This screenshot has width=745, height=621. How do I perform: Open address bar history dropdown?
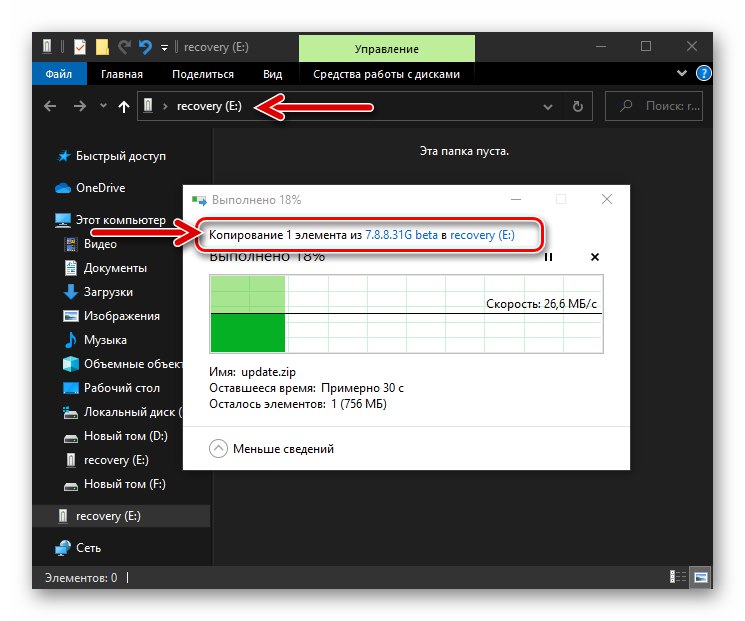pos(548,106)
